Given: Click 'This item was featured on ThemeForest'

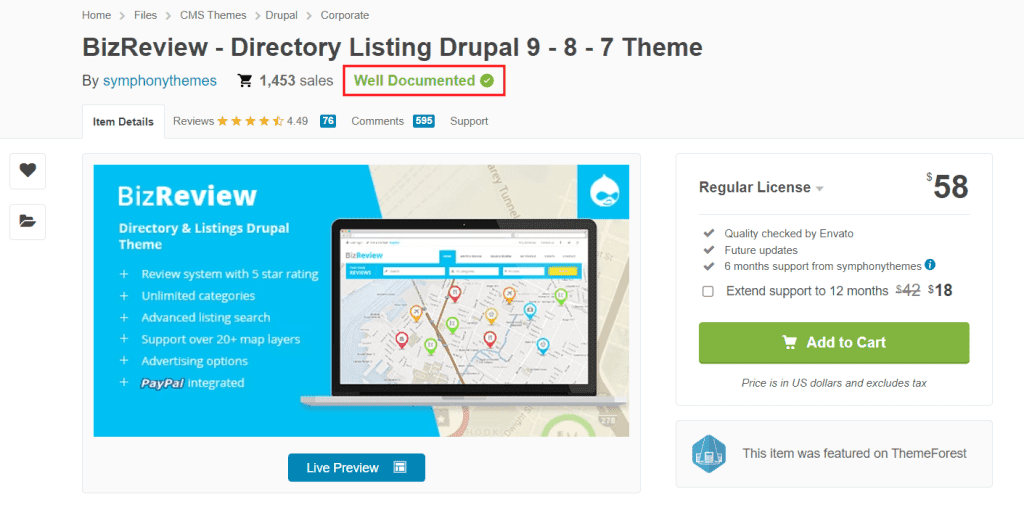Looking at the screenshot, I should (854, 453).
